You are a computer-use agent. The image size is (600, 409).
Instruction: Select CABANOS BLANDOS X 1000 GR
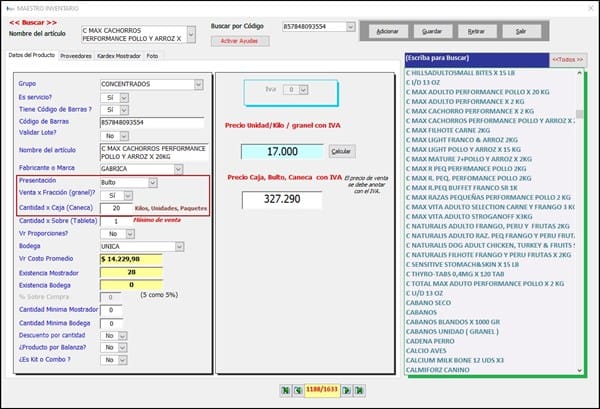coord(453,322)
